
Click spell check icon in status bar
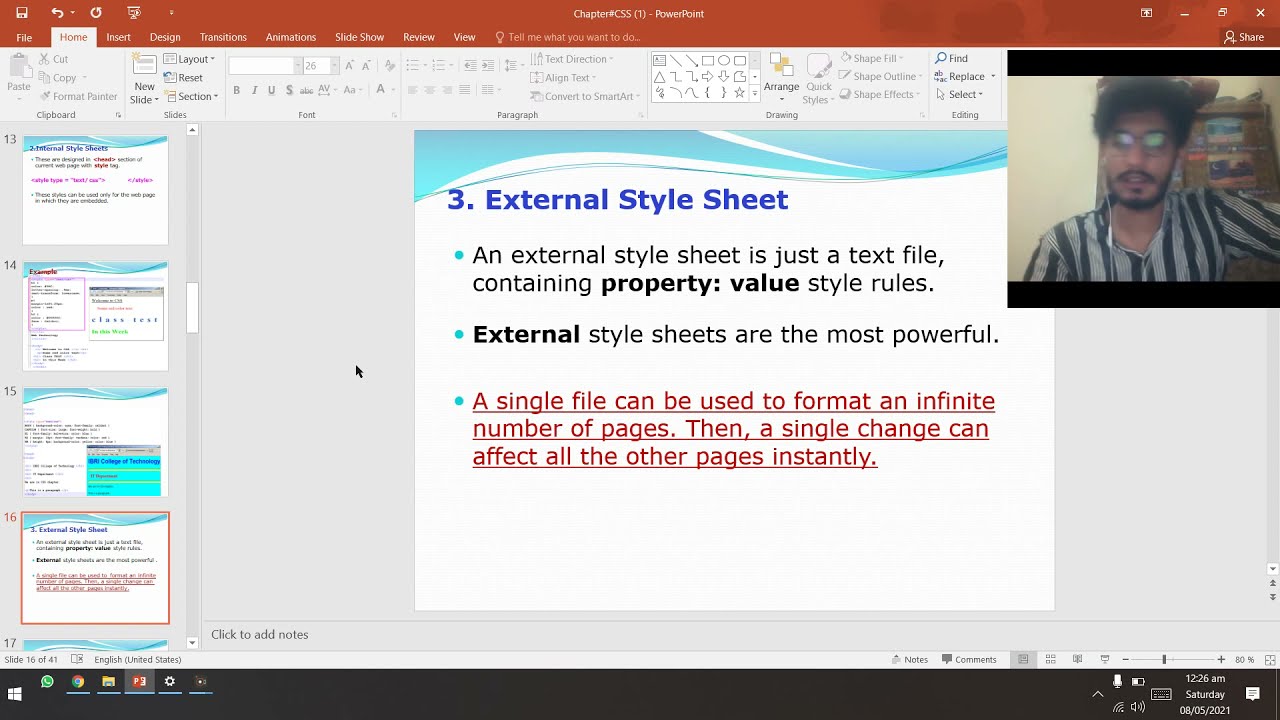[77, 659]
